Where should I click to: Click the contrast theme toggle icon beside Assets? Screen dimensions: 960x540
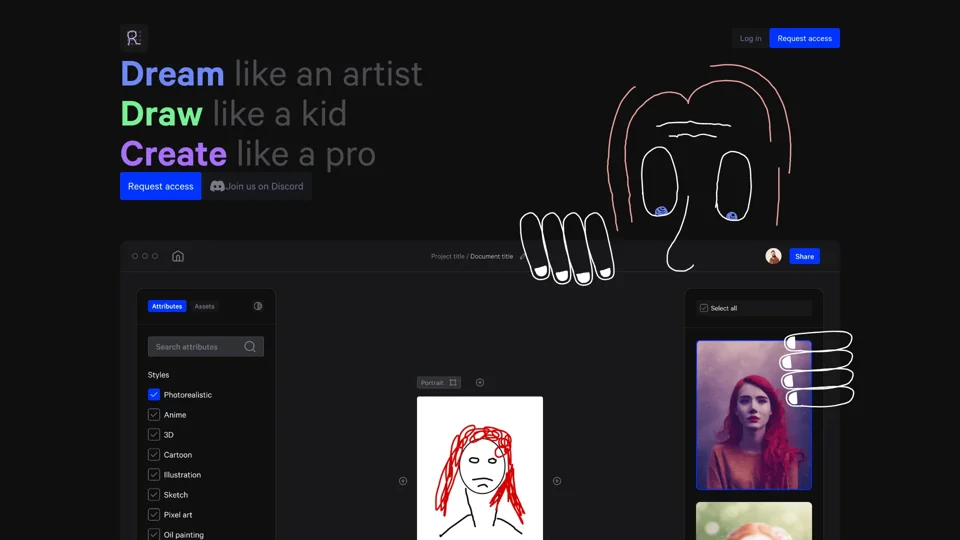pos(258,306)
